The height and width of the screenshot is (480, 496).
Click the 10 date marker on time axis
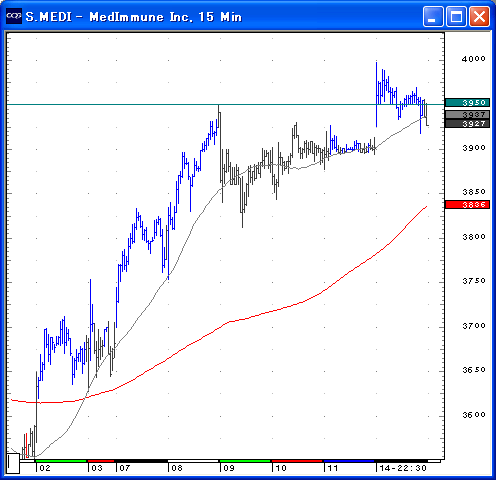pos(281,468)
